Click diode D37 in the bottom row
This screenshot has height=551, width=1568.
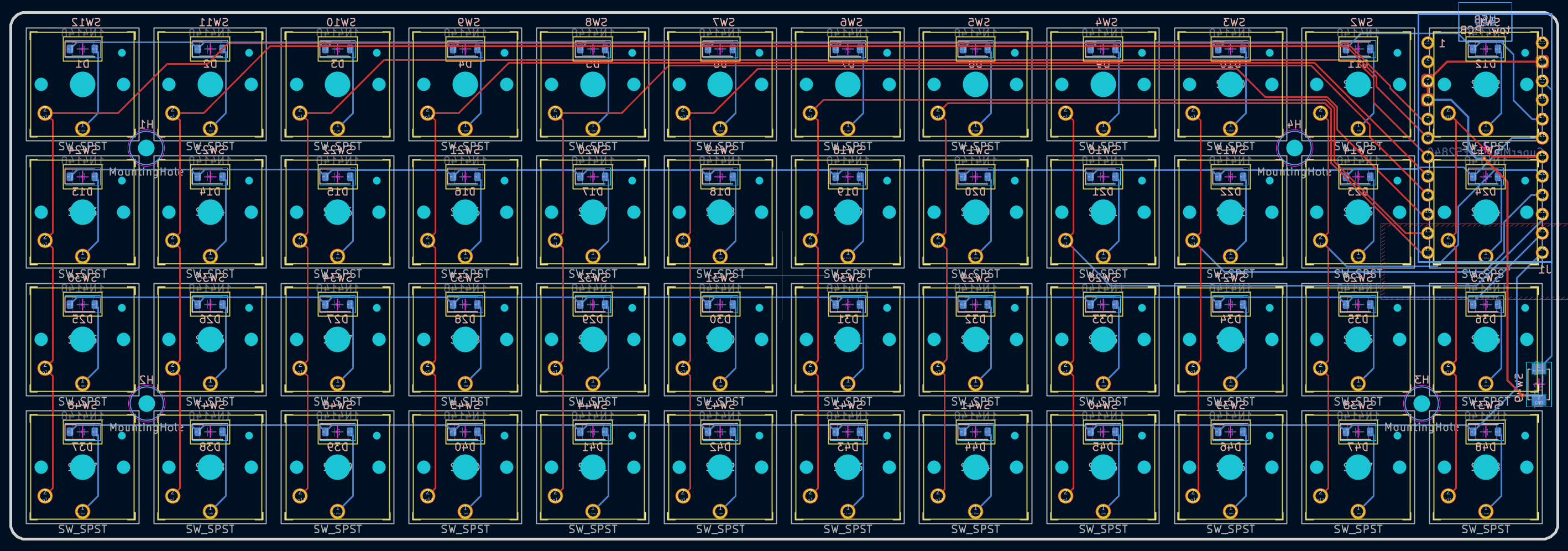click(83, 432)
